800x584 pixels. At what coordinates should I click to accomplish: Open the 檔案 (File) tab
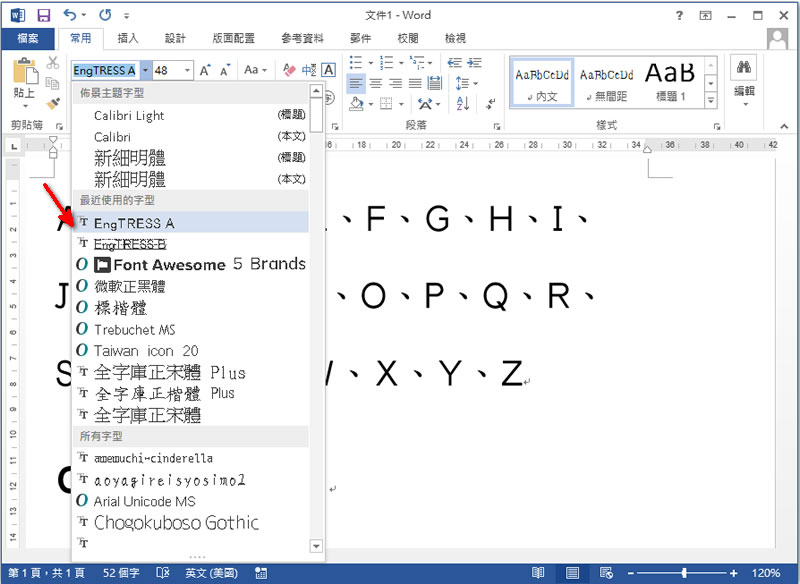pos(28,38)
